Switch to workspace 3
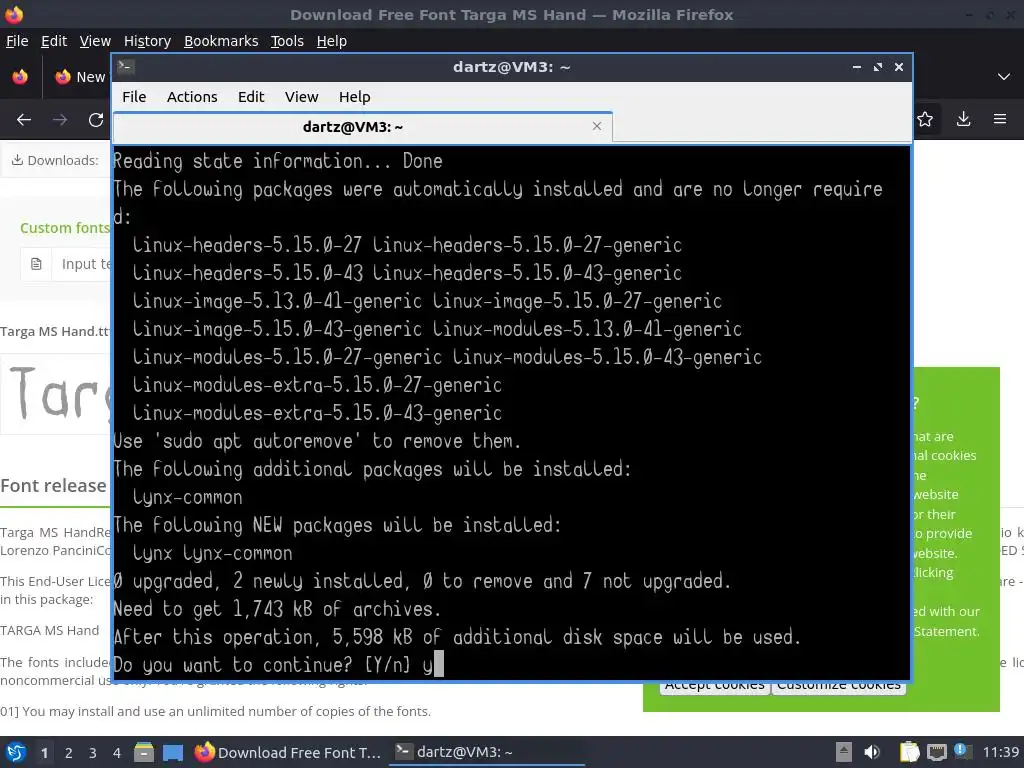The image size is (1024, 768). [93, 753]
